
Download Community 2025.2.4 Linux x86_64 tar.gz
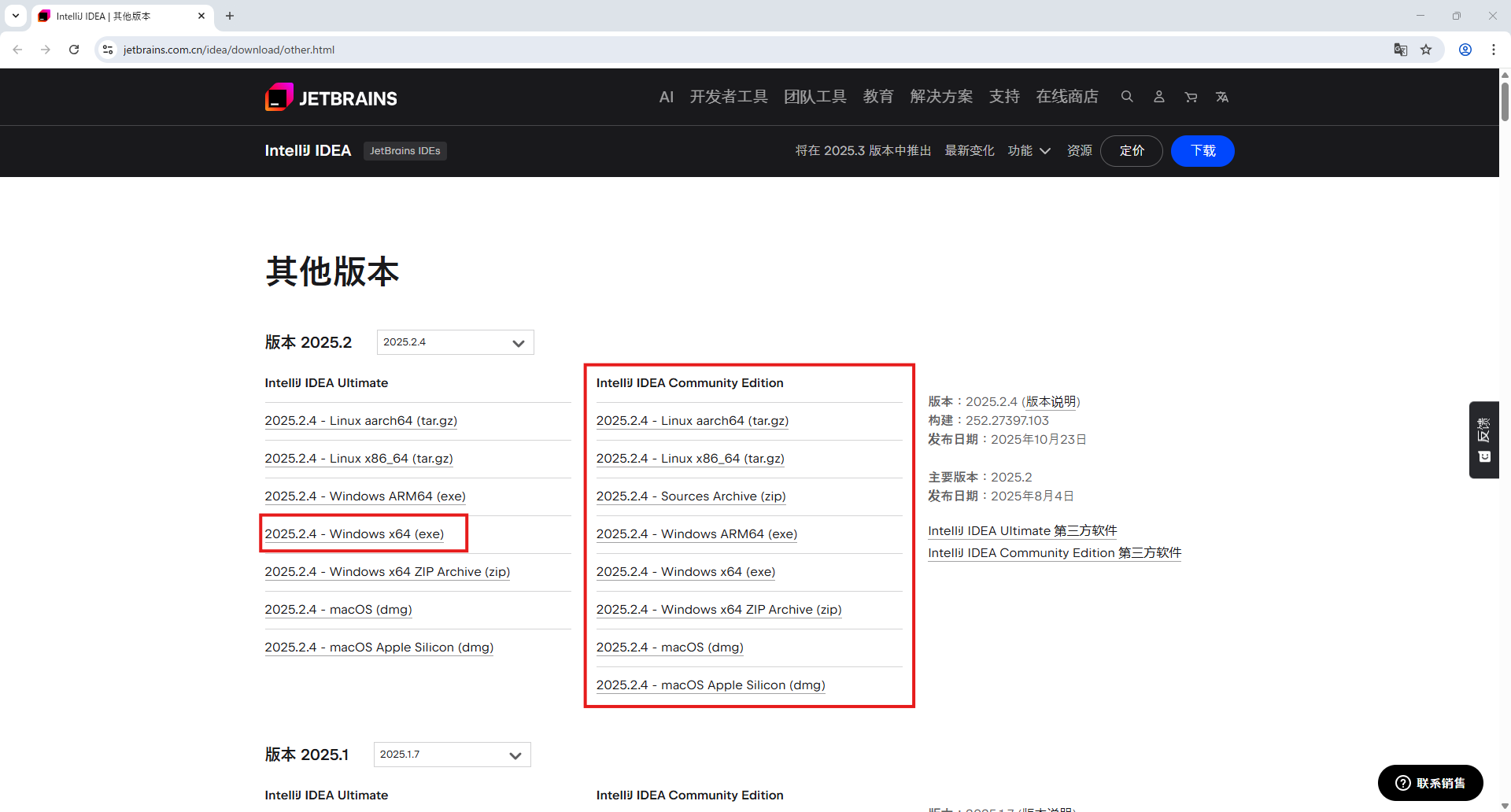690,459
